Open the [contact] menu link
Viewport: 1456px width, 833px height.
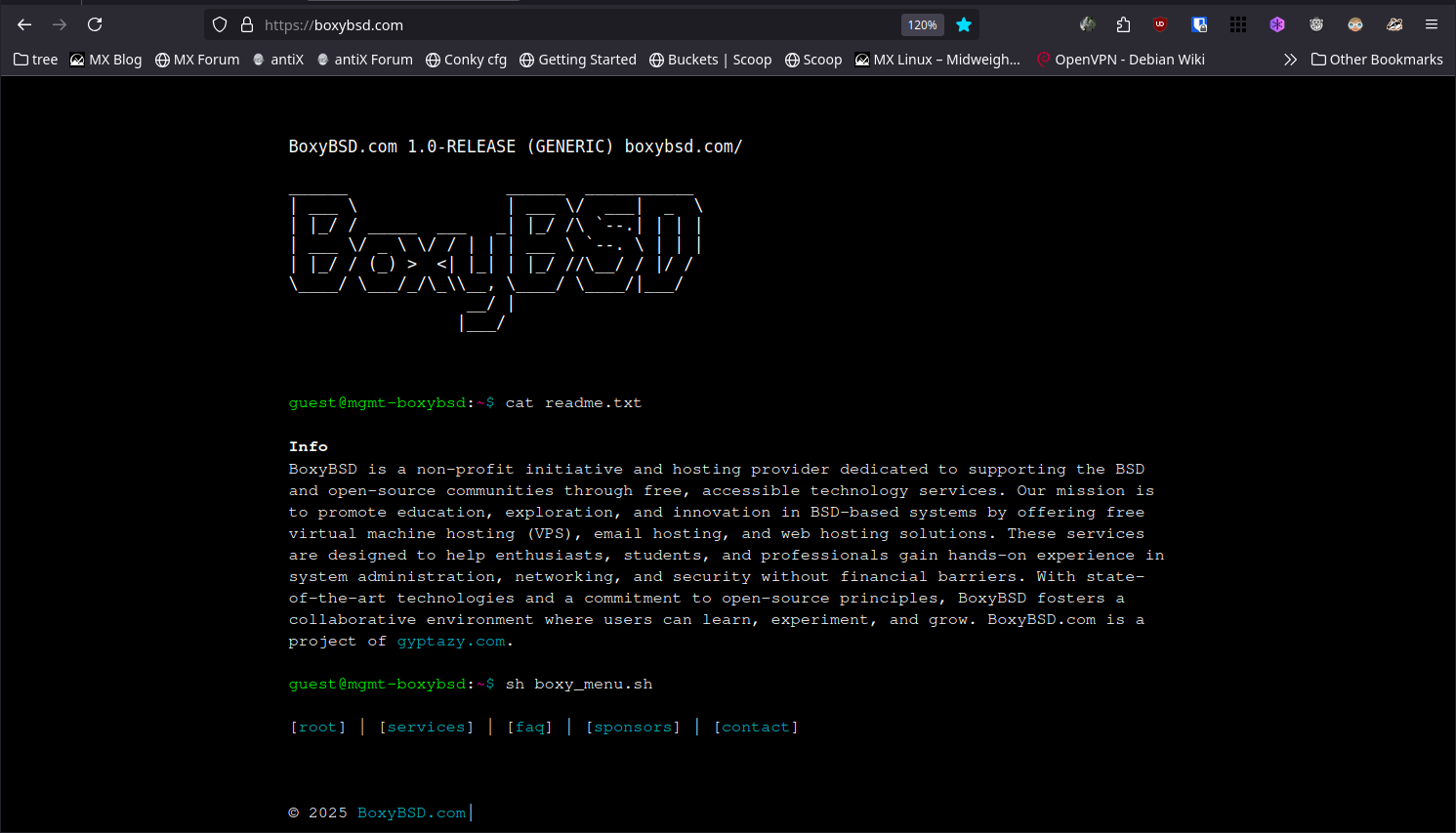tap(756, 728)
